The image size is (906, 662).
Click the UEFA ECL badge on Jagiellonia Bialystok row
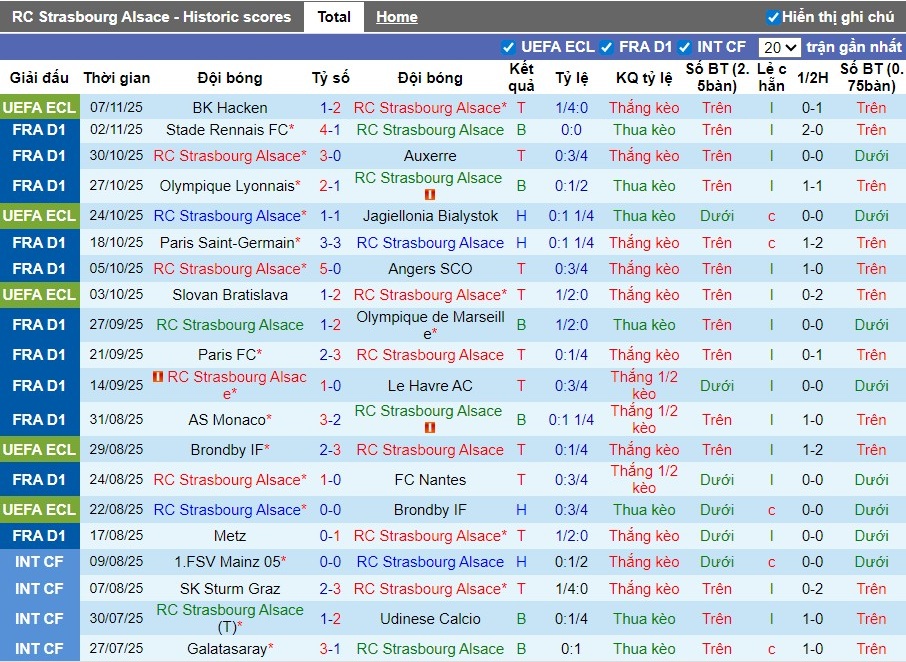click(x=39, y=215)
